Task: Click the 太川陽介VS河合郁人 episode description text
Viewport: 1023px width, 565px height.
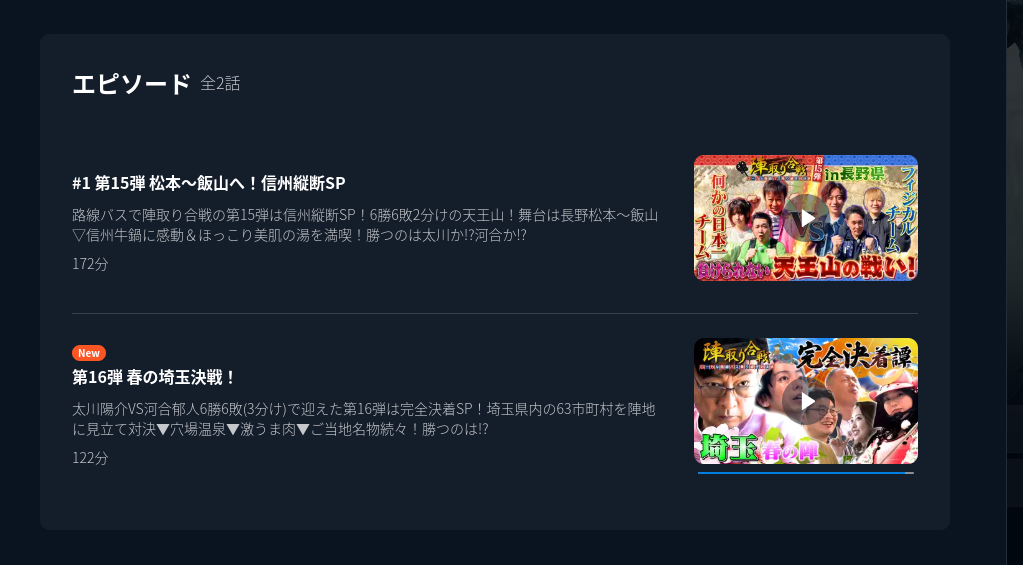Action: (x=363, y=419)
